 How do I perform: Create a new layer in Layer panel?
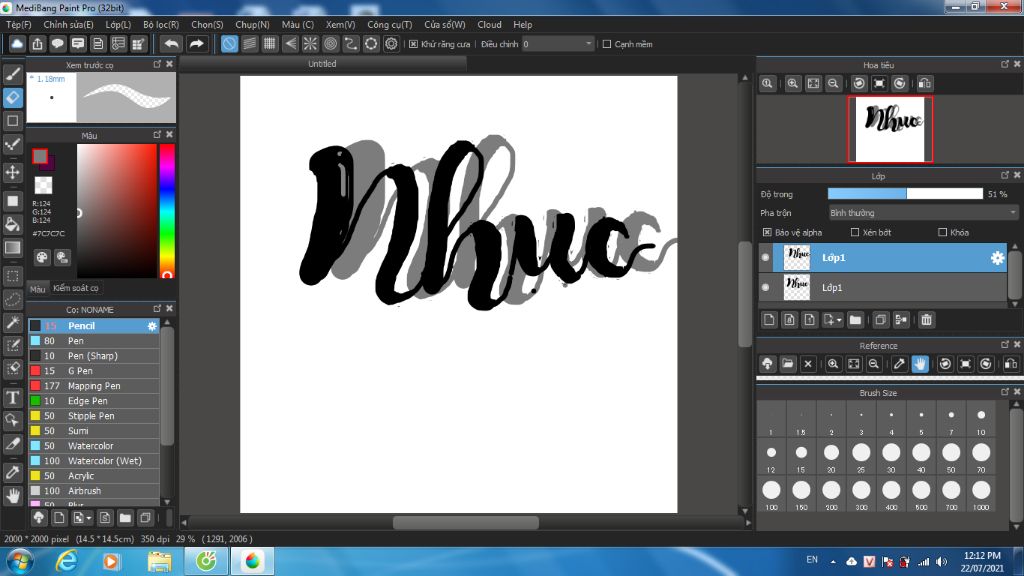769,320
